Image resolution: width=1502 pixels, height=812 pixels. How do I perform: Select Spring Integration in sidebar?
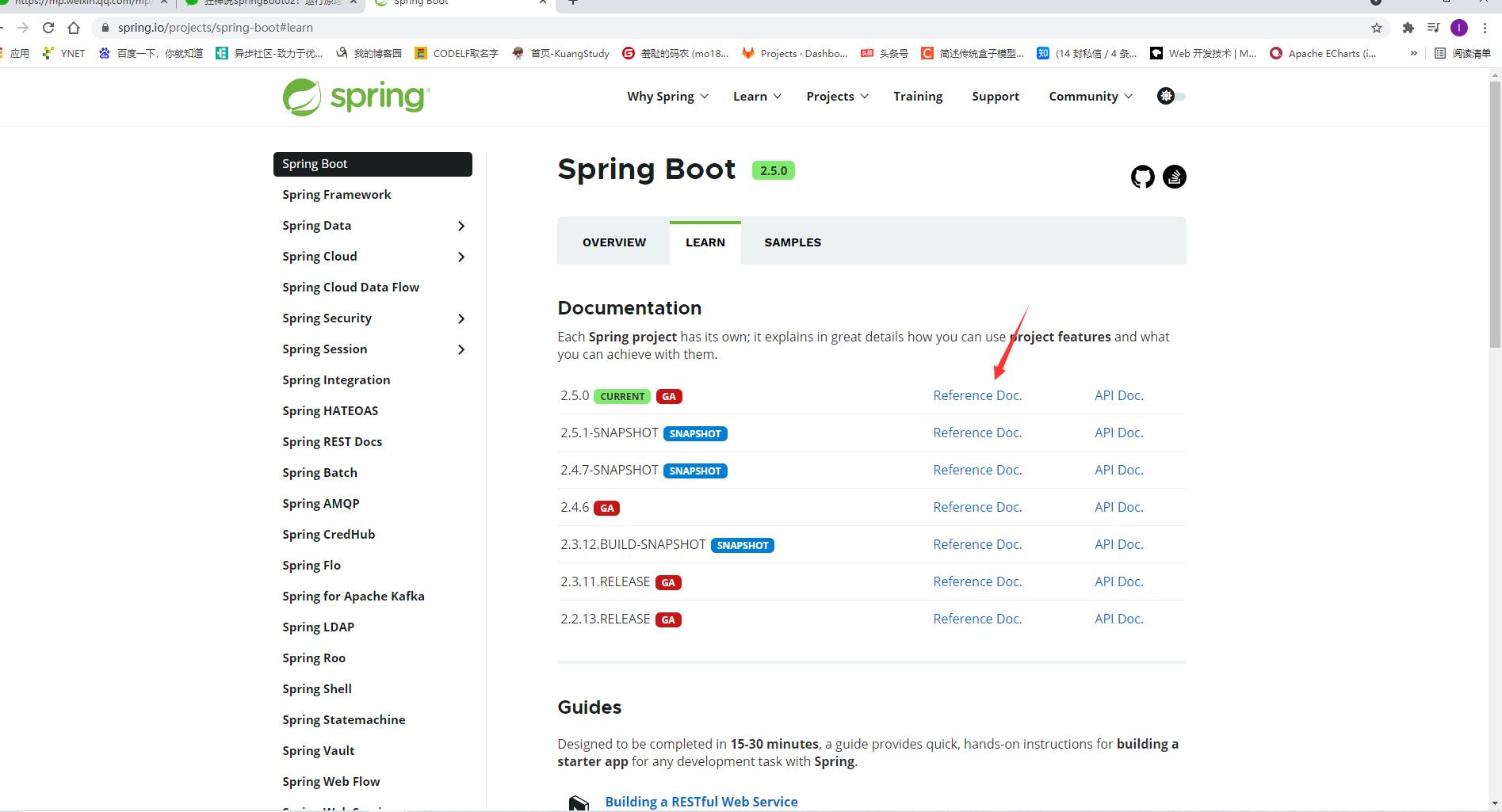[x=336, y=380]
